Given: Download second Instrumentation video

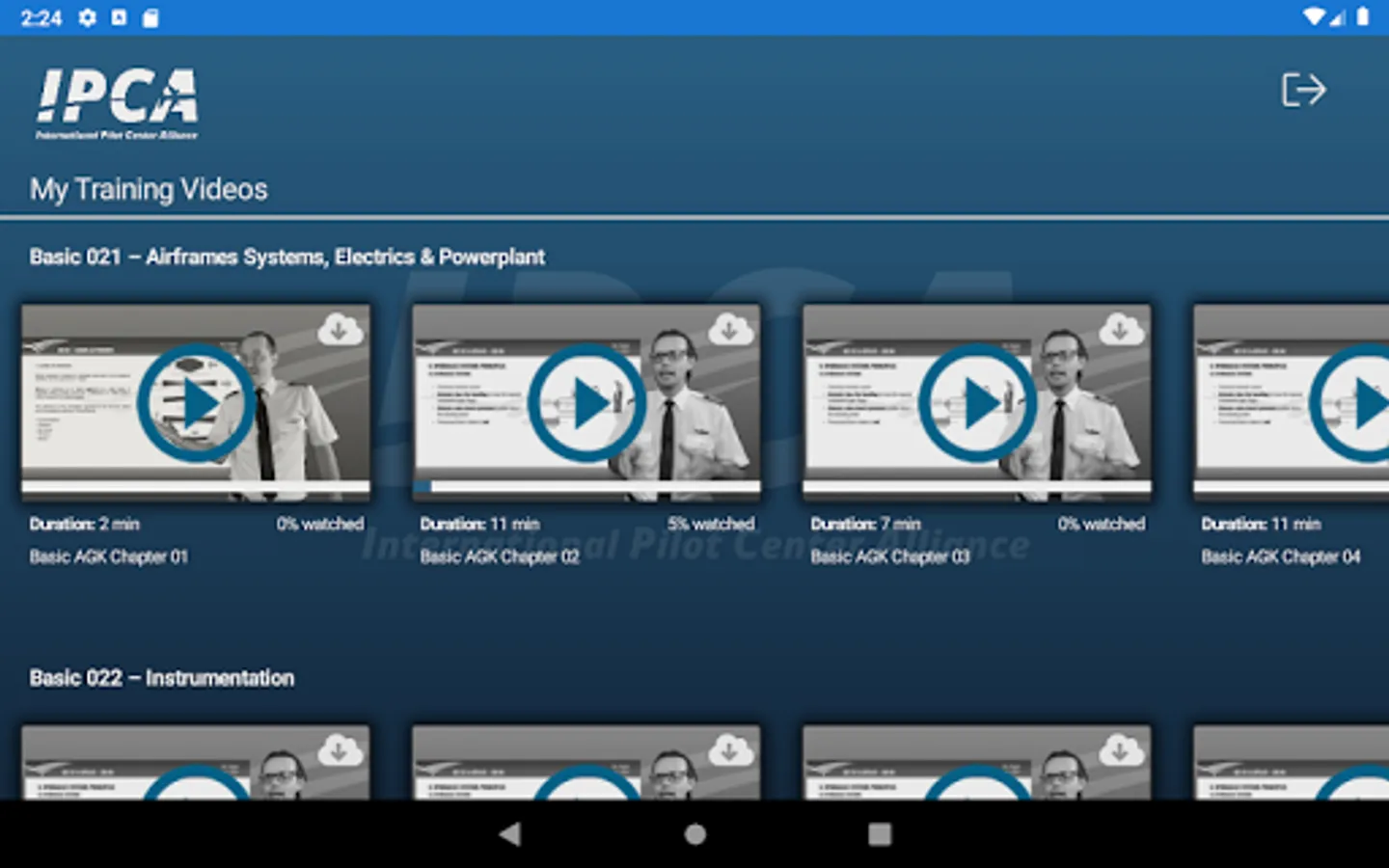Looking at the screenshot, I should [x=730, y=749].
